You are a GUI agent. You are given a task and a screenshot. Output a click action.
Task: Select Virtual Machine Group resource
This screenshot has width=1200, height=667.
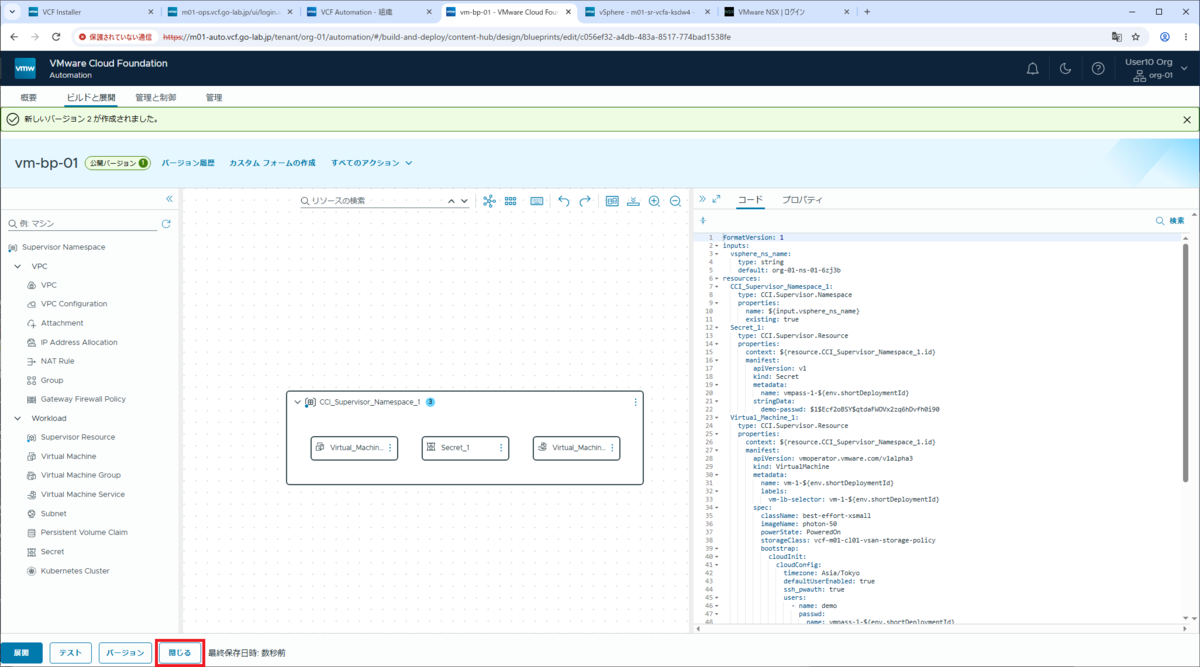(x=80, y=475)
